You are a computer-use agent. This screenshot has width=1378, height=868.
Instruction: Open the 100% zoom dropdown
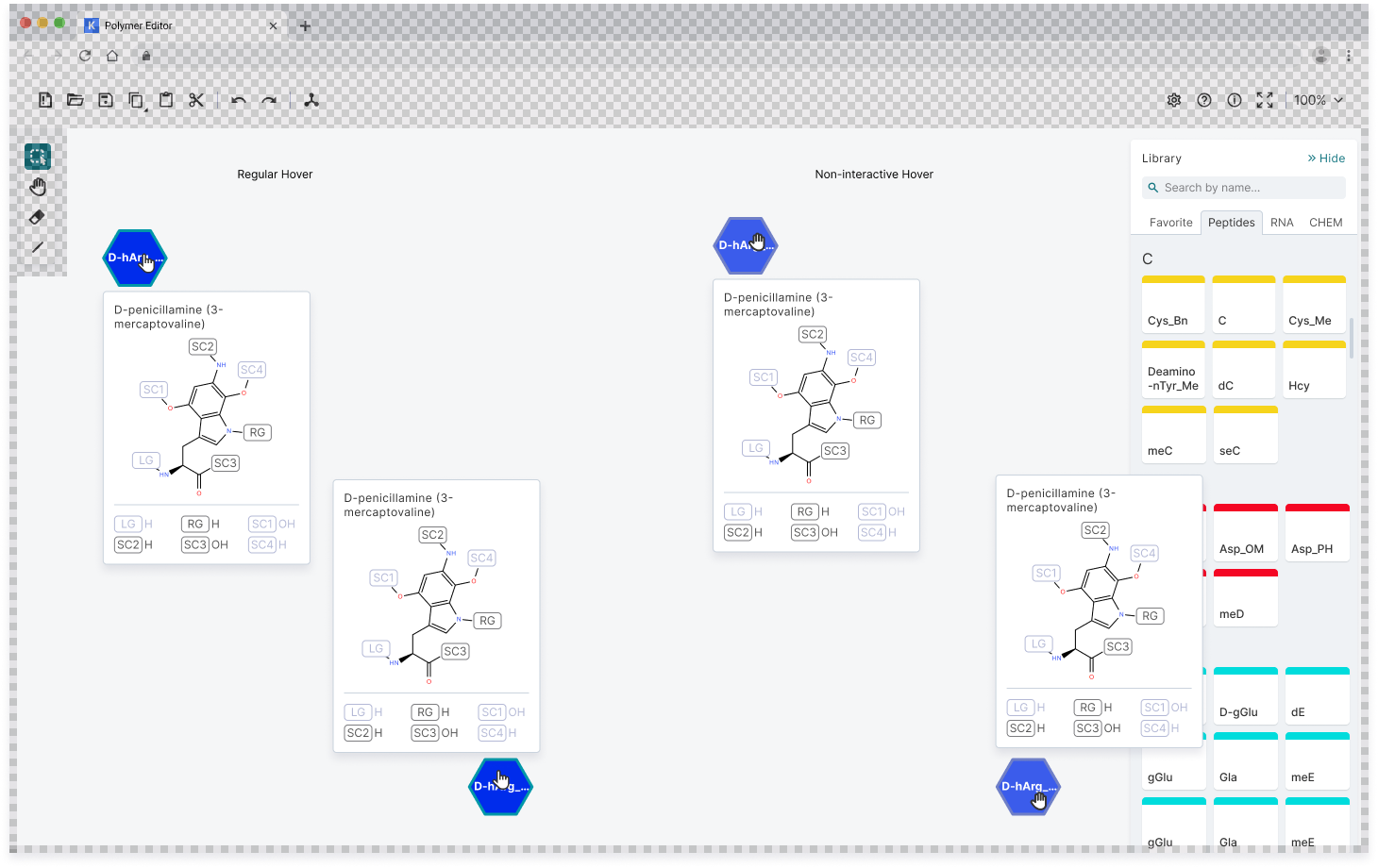(1318, 100)
